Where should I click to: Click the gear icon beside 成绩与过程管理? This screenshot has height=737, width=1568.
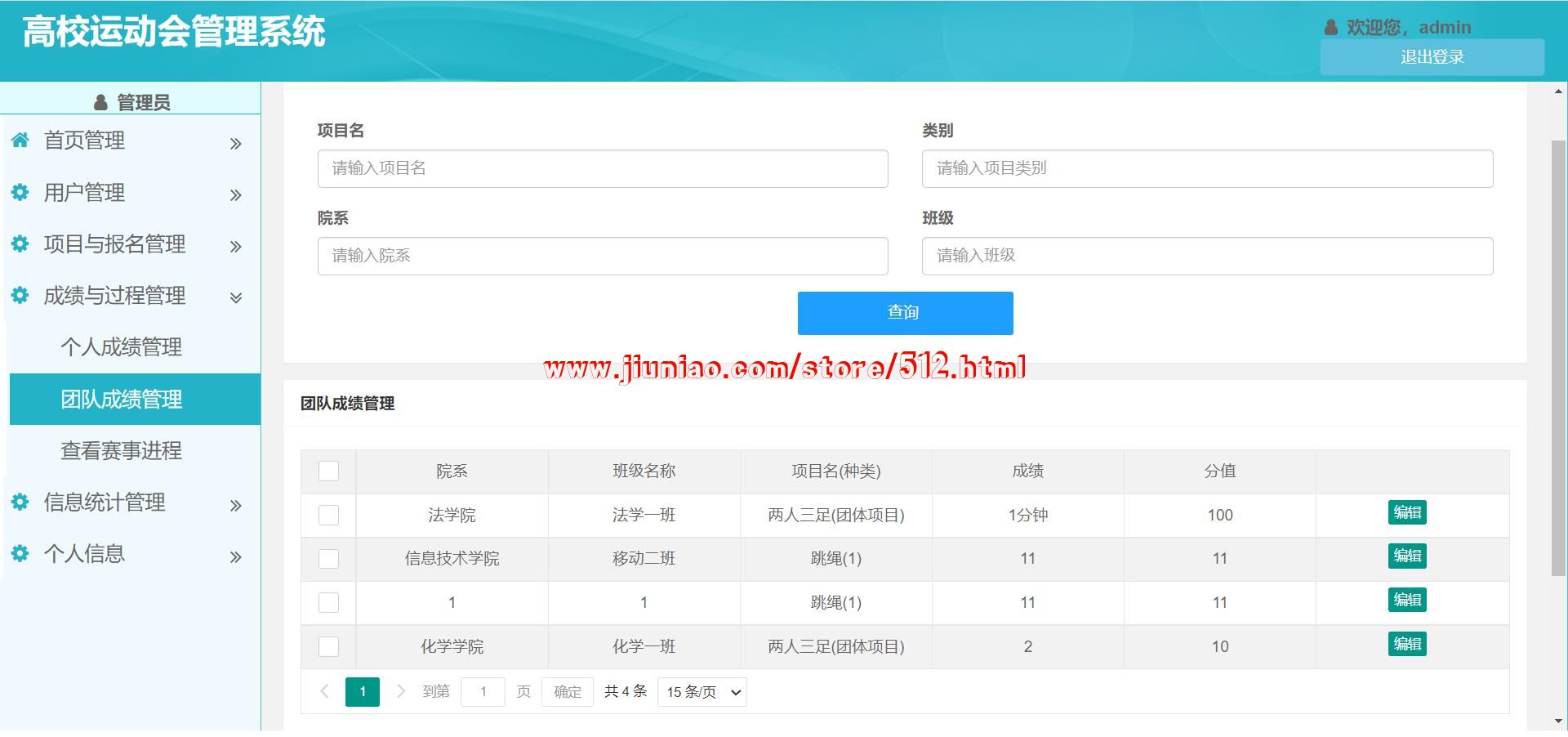coord(20,295)
